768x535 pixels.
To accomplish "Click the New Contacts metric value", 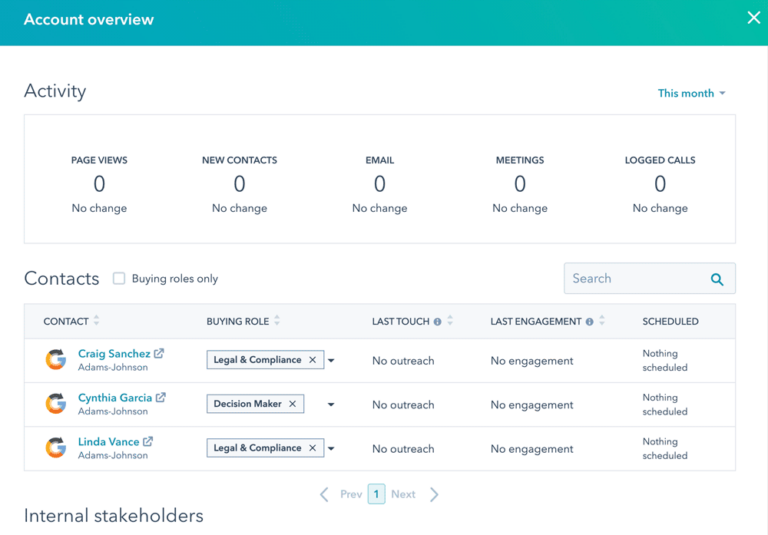I will [239, 184].
